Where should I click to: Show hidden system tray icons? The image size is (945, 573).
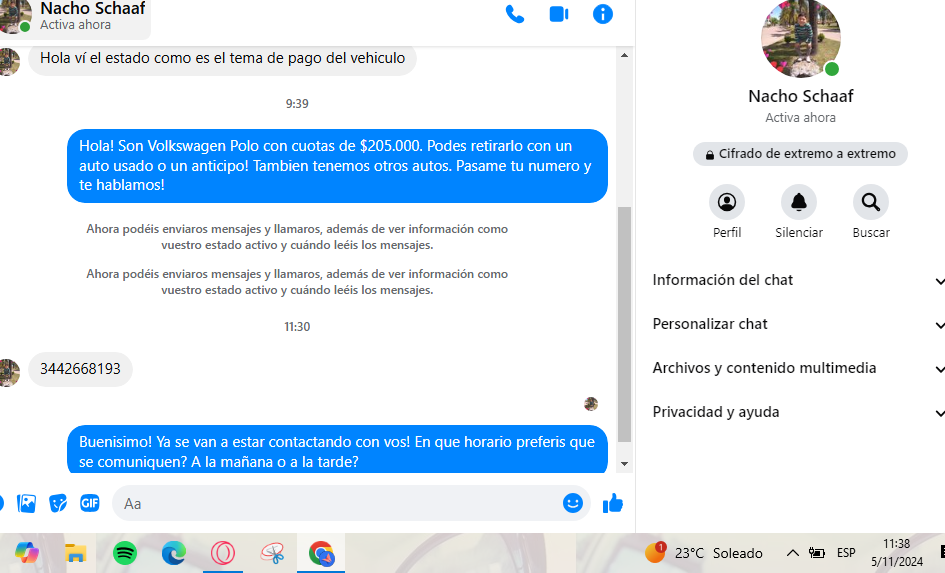[793, 553]
